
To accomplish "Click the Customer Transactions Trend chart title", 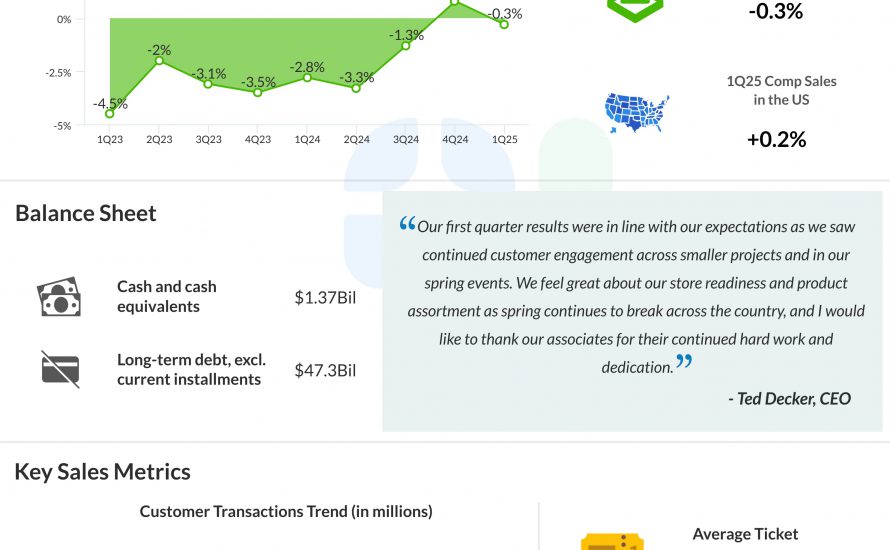I will (286, 511).
